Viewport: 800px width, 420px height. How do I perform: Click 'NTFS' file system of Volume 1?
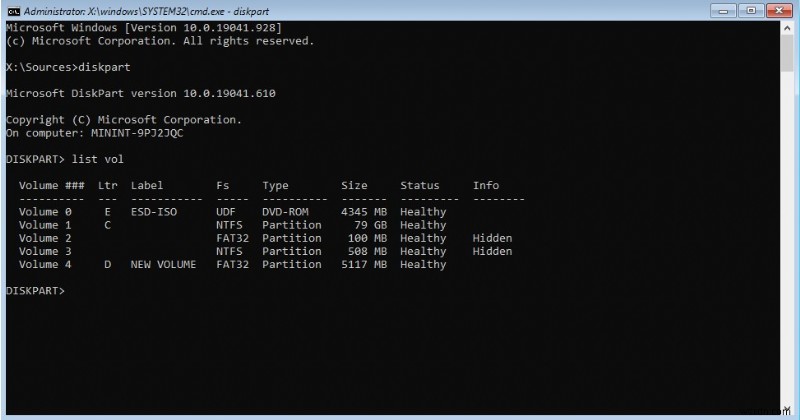230,225
